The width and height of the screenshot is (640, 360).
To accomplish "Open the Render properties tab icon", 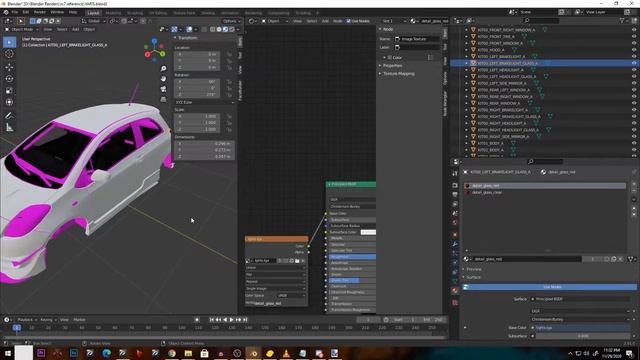I will (x=455, y=185).
